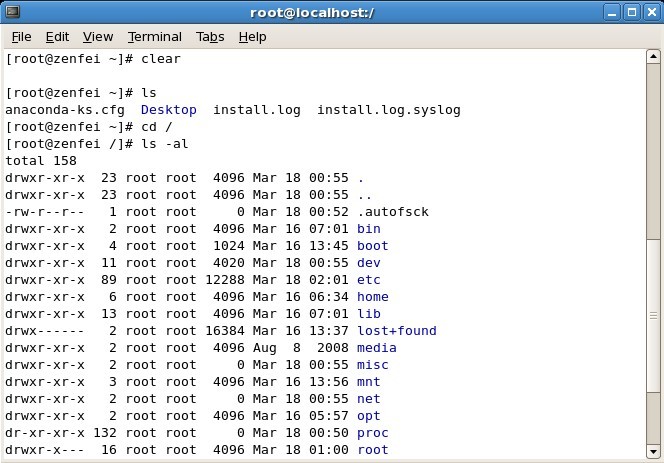Click the home directory name
The image size is (664, 463).
tap(373, 297)
